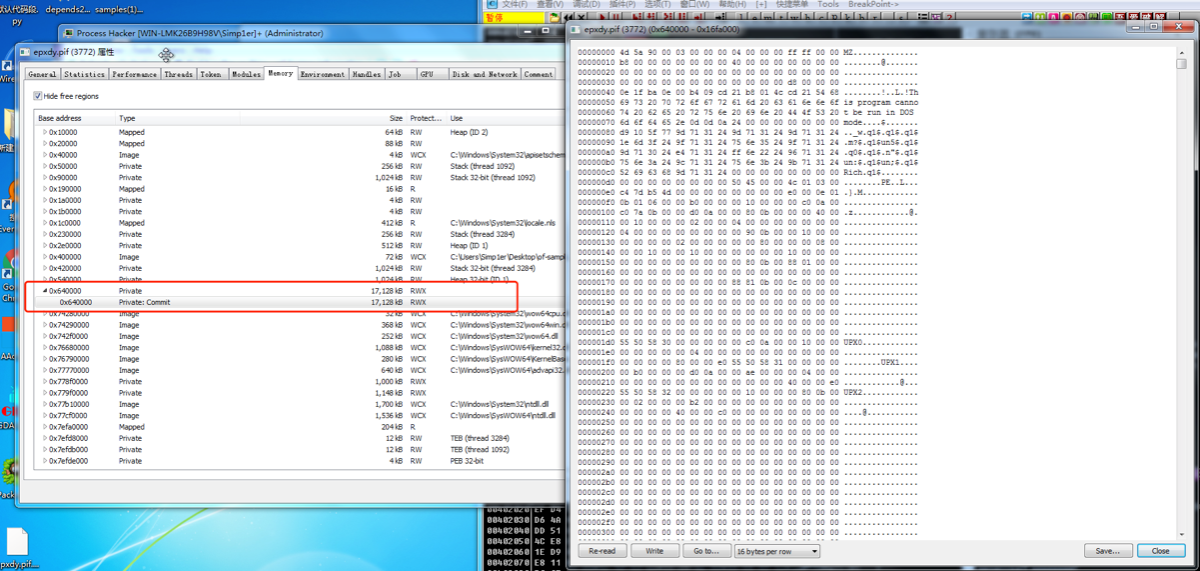Expand the 0x7efde000 PEB region
Viewport: 1200px width, 571px height.
[x=45, y=461]
